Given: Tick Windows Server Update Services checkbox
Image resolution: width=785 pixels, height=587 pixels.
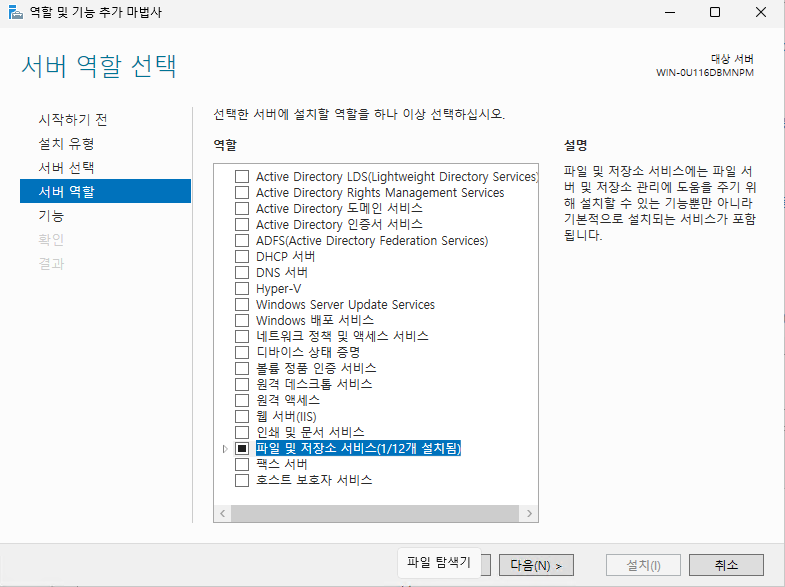Looking at the screenshot, I should coord(242,305).
